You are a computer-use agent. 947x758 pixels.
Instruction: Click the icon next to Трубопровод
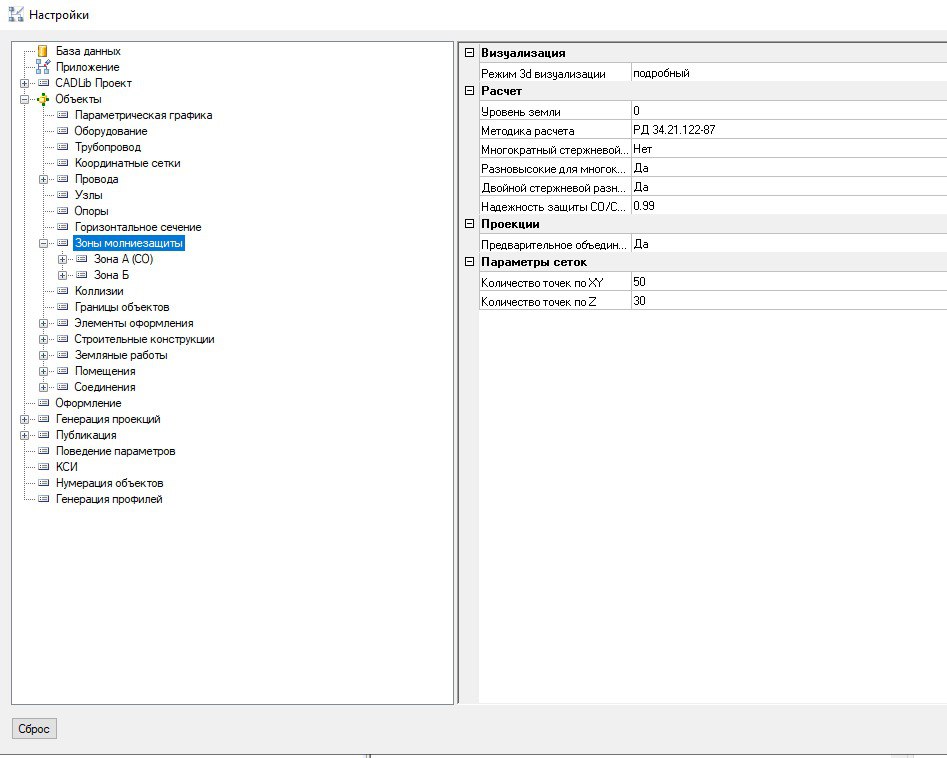click(62, 147)
